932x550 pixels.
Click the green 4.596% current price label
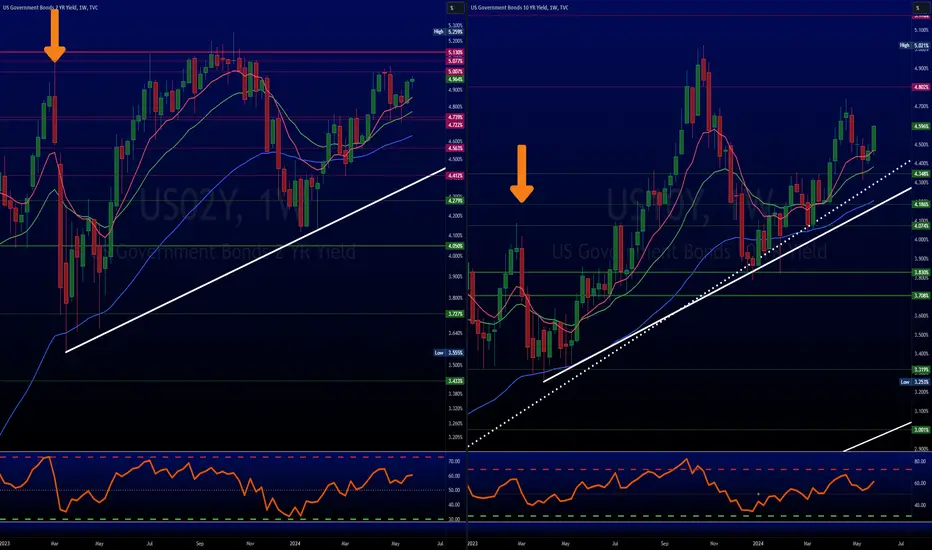921,127
